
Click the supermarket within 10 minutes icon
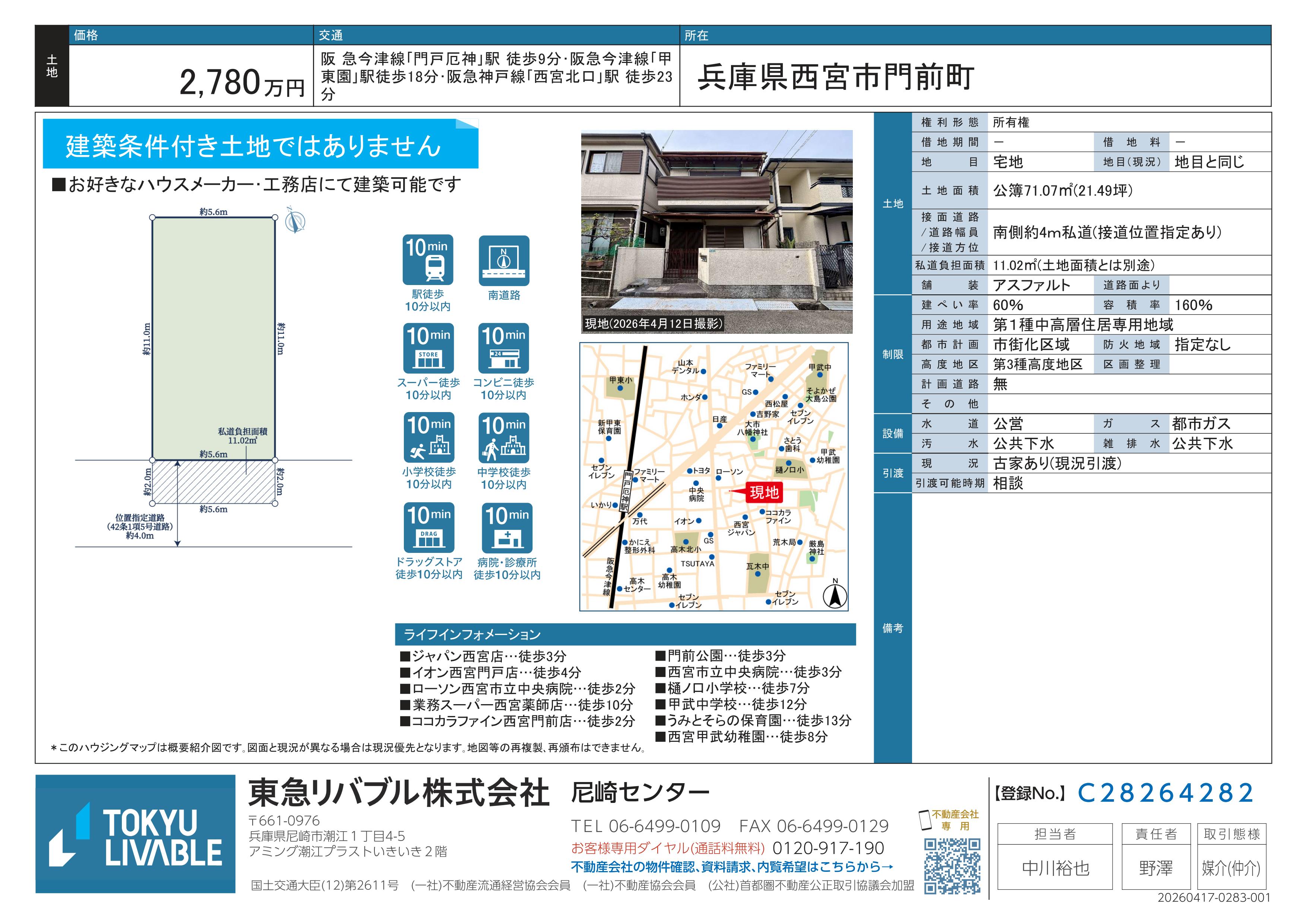point(428,348)
